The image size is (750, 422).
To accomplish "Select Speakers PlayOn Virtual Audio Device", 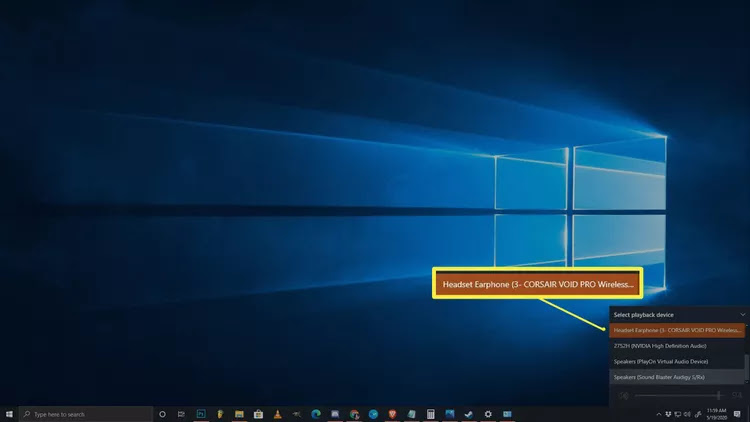I will 677,362.
